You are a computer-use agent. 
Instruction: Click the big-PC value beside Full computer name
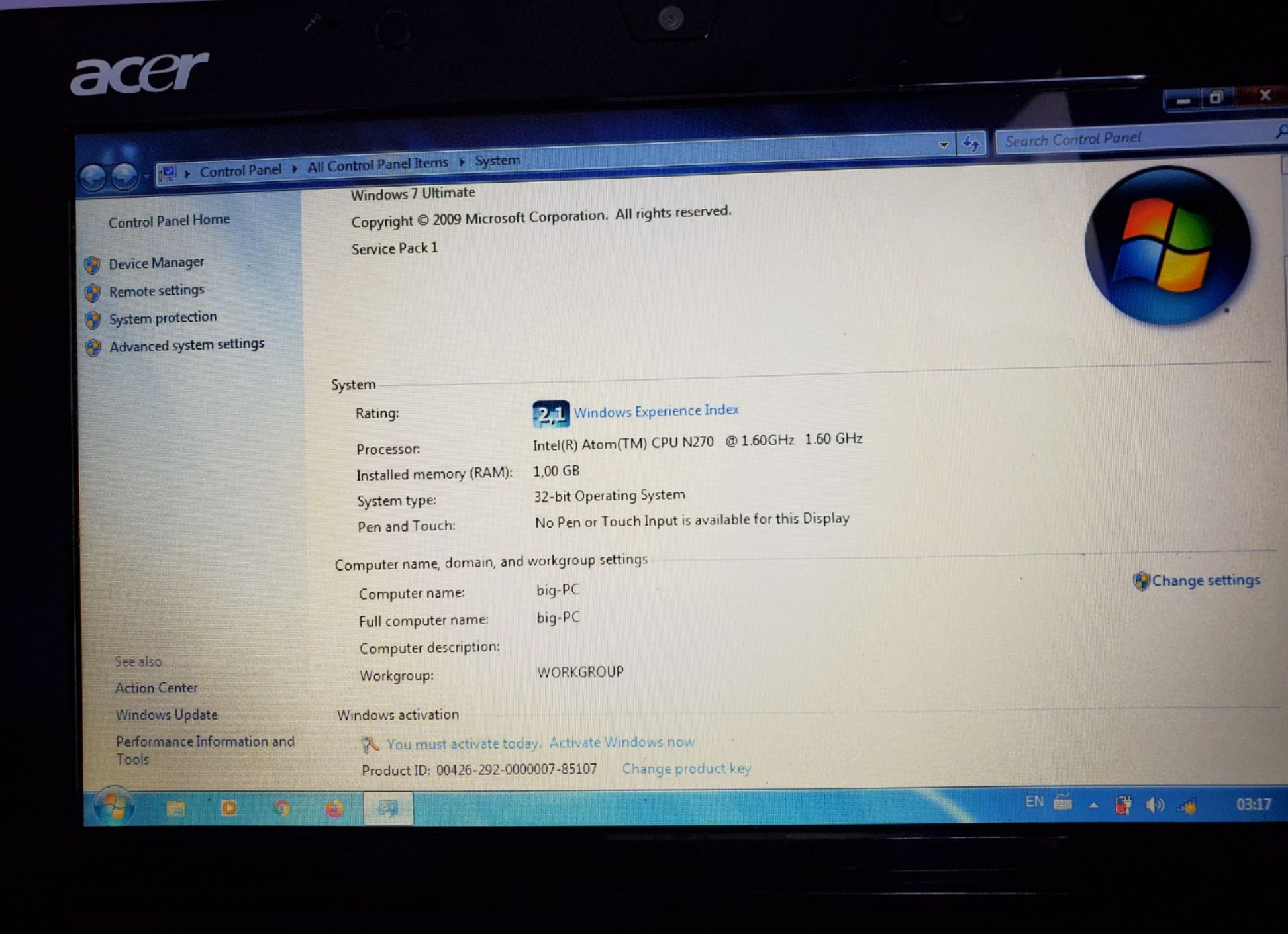click(558, 618)
